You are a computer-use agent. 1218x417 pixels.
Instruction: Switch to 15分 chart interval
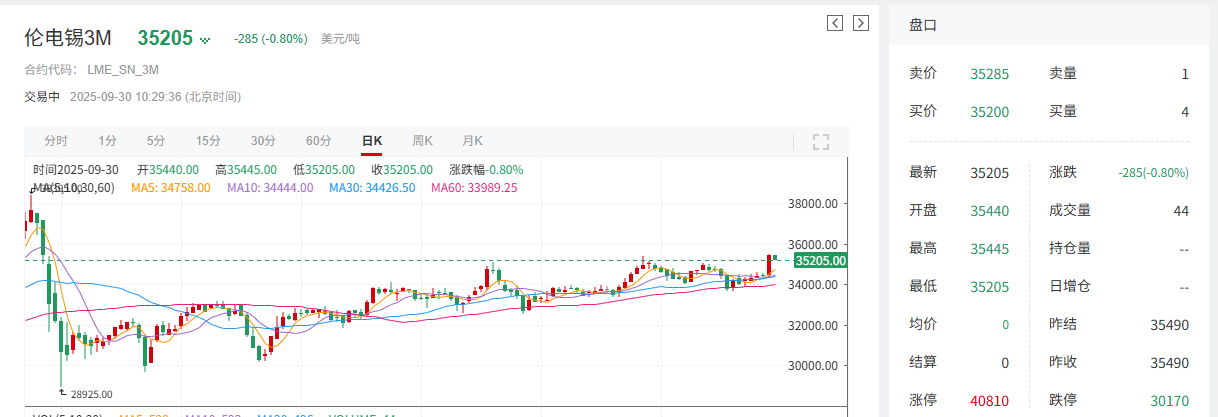(208, 141)
